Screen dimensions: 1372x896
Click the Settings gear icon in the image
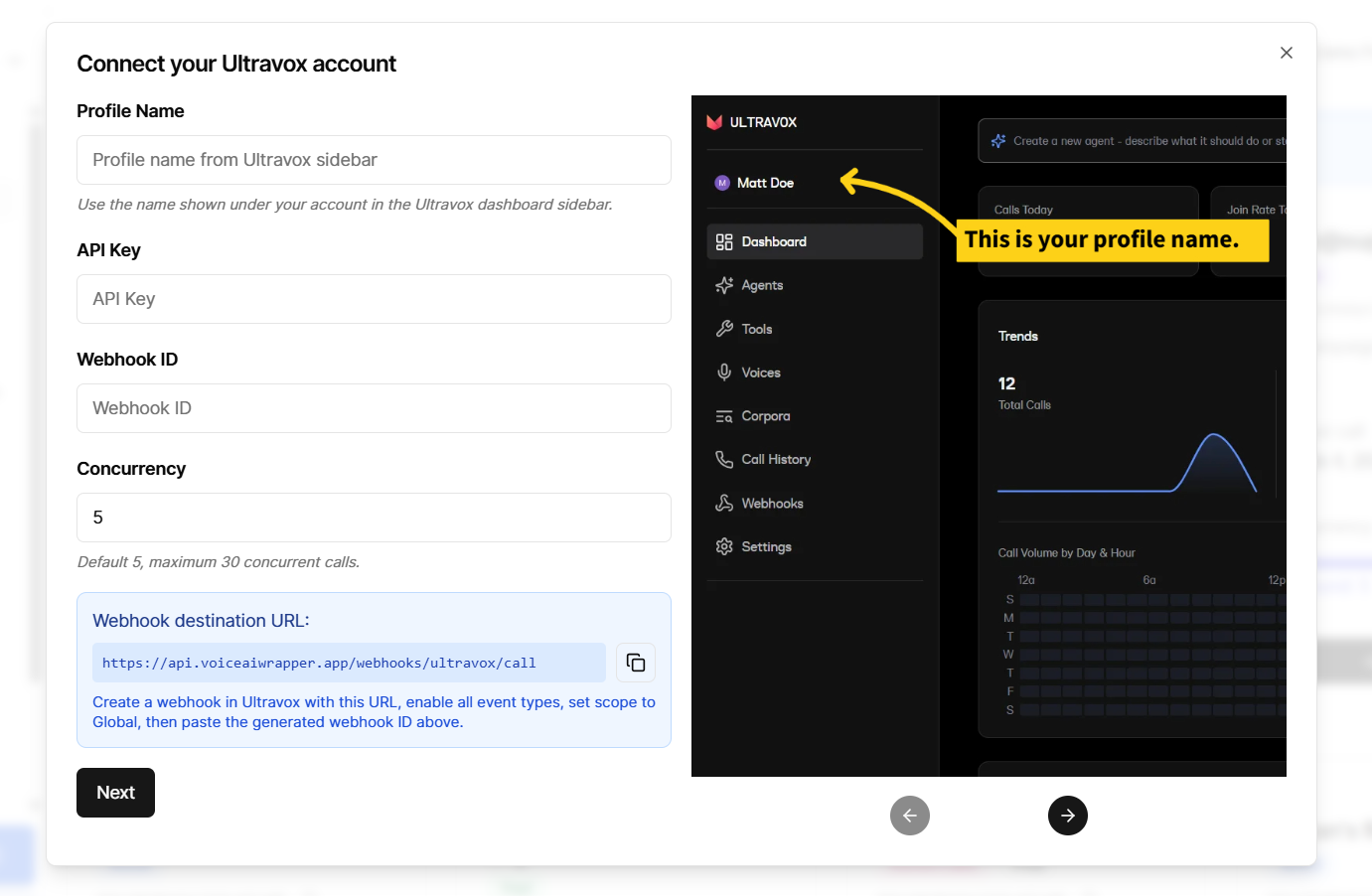[x=724, y=546]
